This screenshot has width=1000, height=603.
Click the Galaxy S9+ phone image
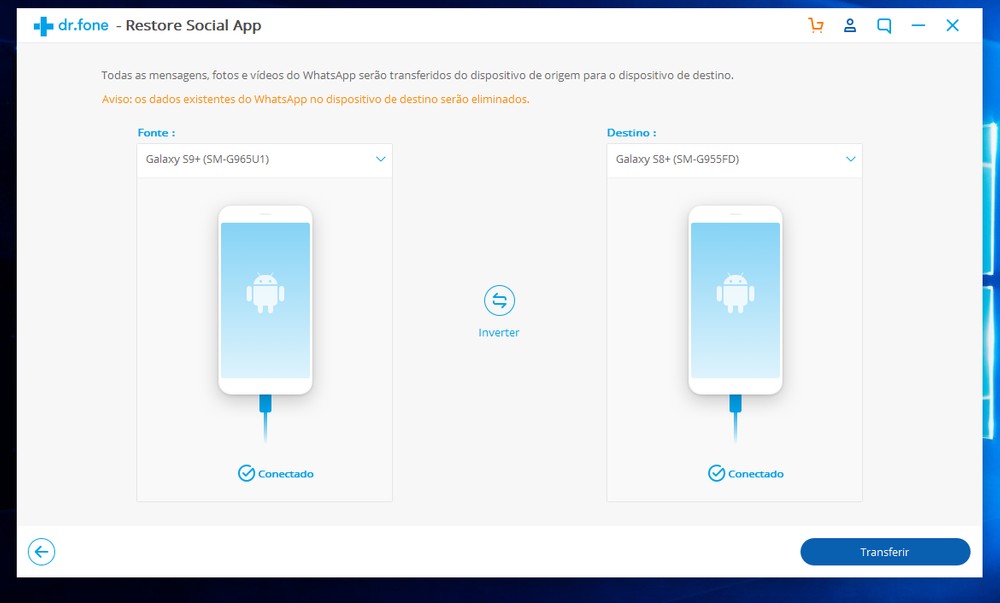(265, 300)
